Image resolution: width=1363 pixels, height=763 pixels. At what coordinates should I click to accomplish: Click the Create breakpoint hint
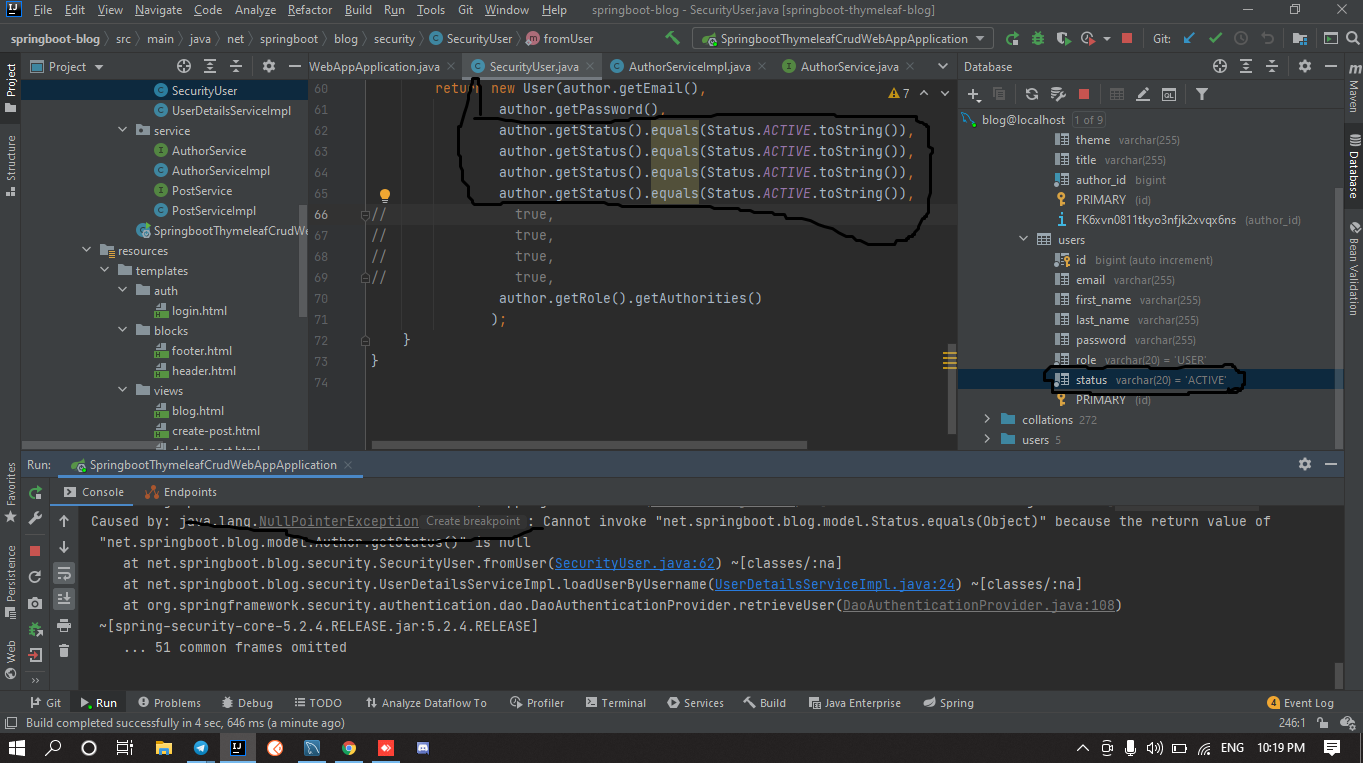click(x=473, y=521)
